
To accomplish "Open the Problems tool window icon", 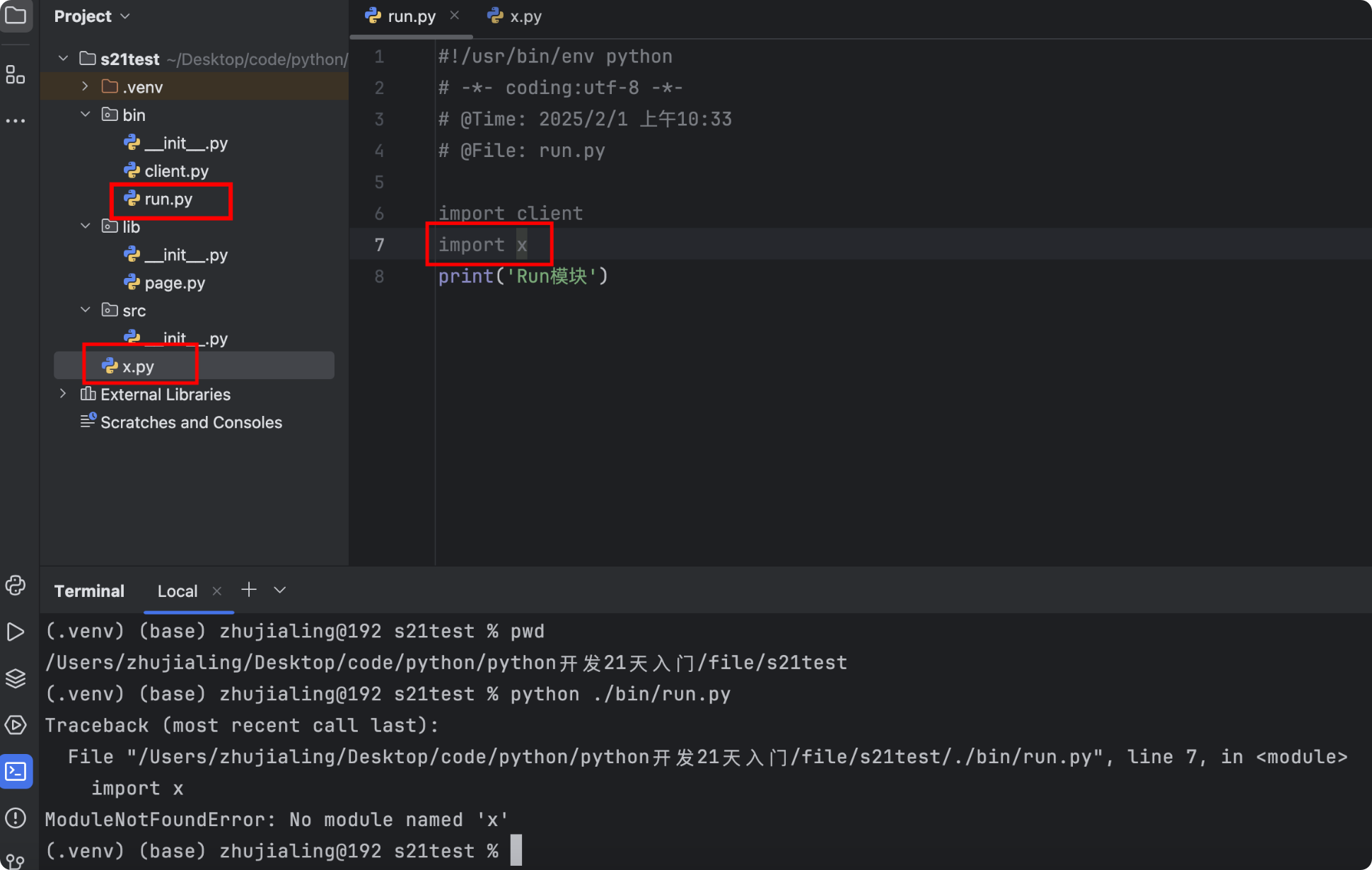I will pos(16,818).
